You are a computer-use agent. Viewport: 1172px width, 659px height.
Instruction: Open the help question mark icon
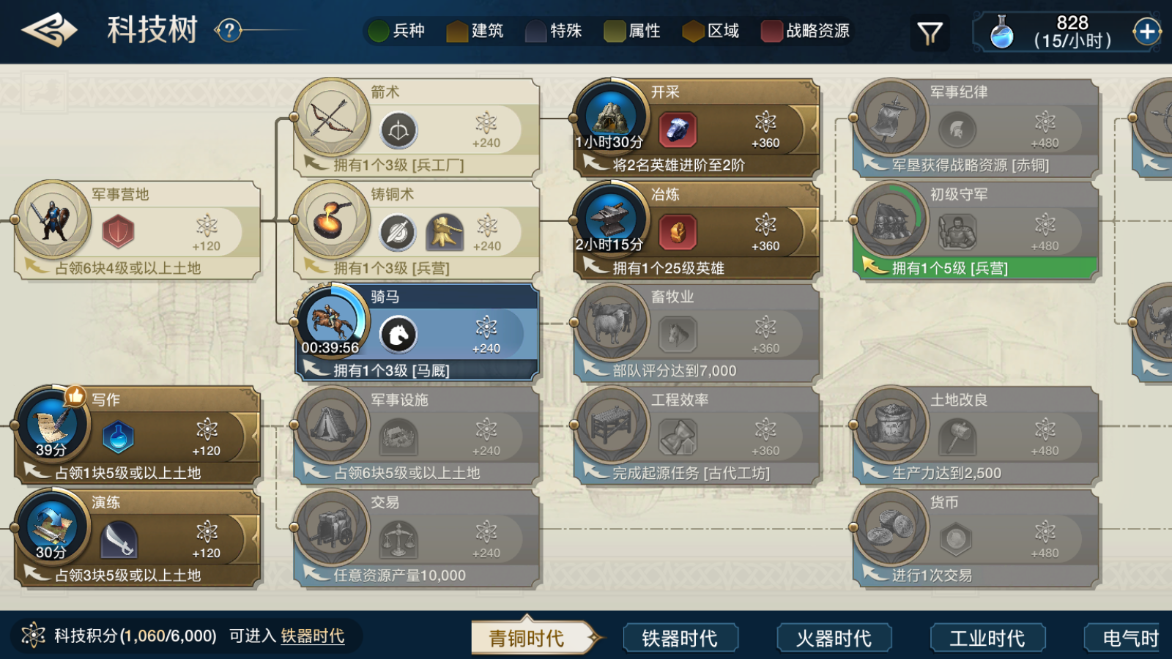229,31
